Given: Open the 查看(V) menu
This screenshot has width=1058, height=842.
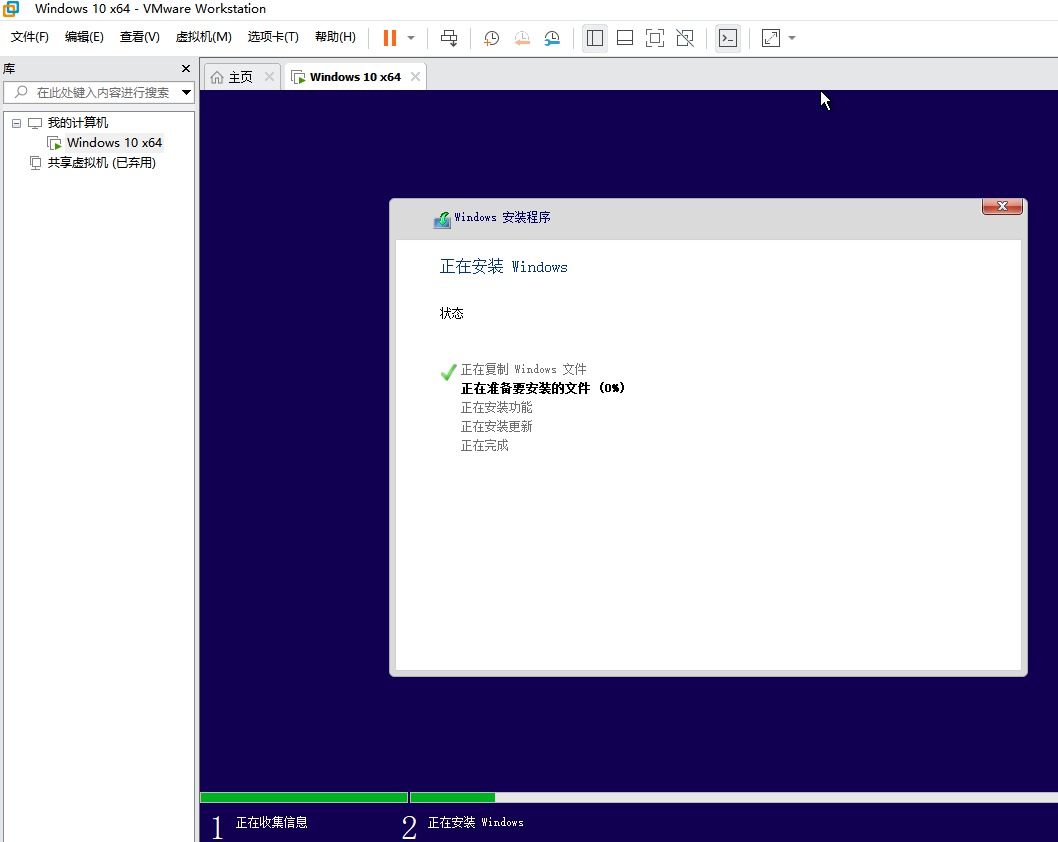Looking at the screenshot, I should click(140, 36).
